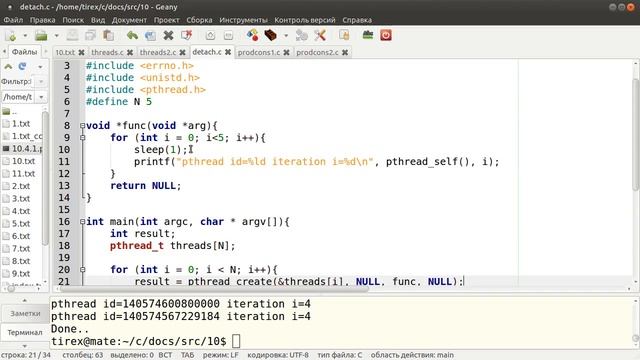Click the green chip toolbar icon
Image resolution: width=640 pixels, height=360 pixels.
point(368,36)
